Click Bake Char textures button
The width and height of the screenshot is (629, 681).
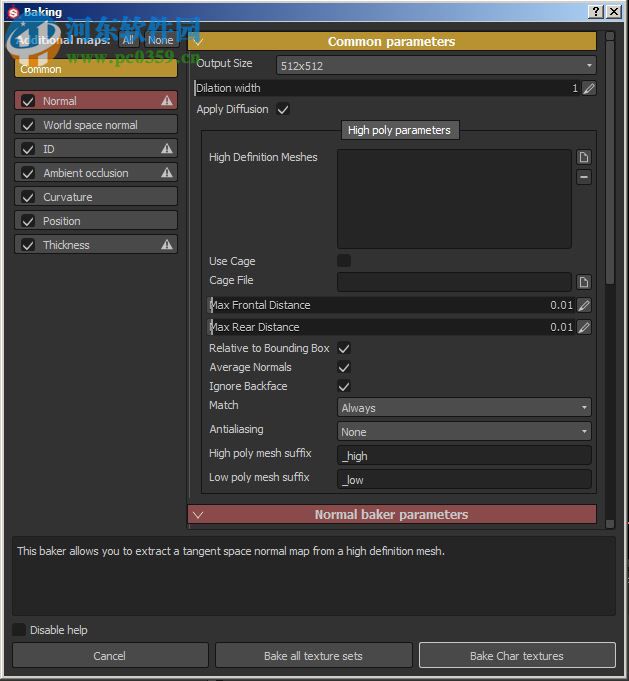(x=517, y=655)
